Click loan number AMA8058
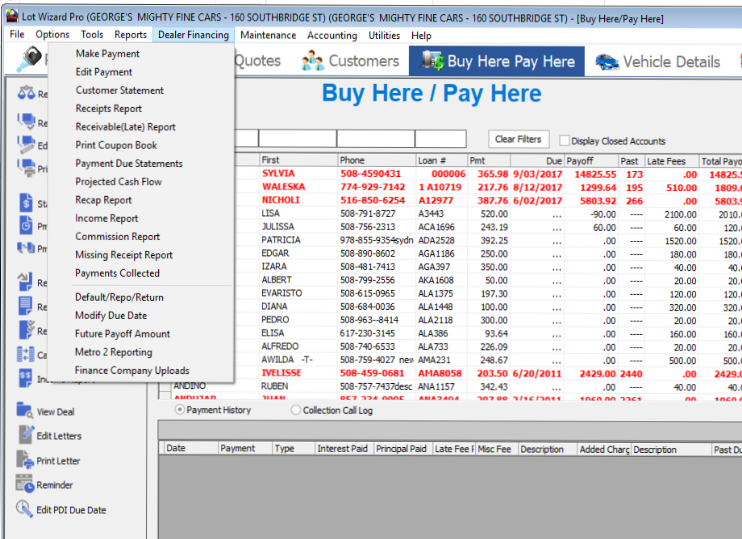Viewport: 742px width, 539px height. 440,373
